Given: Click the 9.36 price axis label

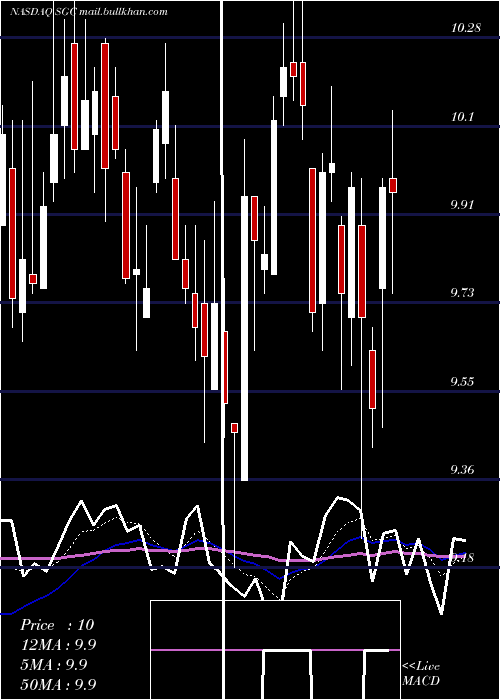Looking at the screenshot, I should click(462, 470).
